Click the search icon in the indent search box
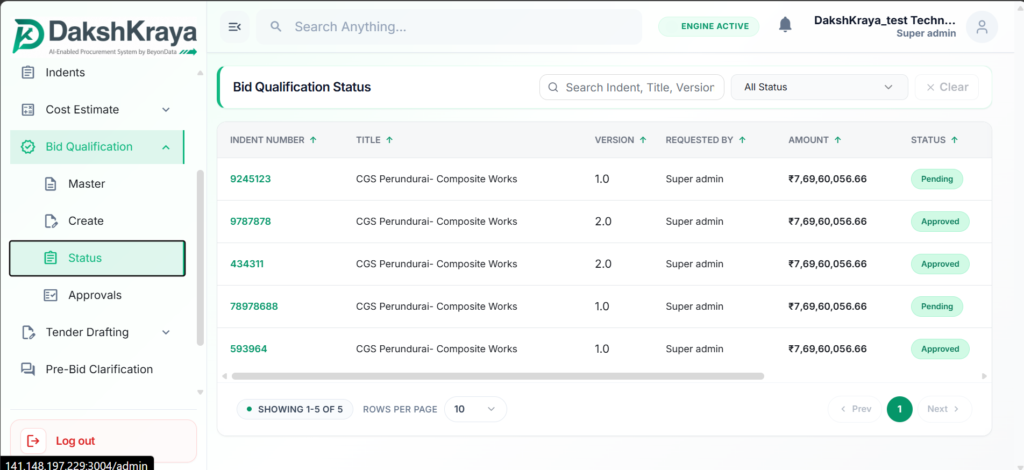The width and height of the screenshot is (1024, 470). coord(553,87)
